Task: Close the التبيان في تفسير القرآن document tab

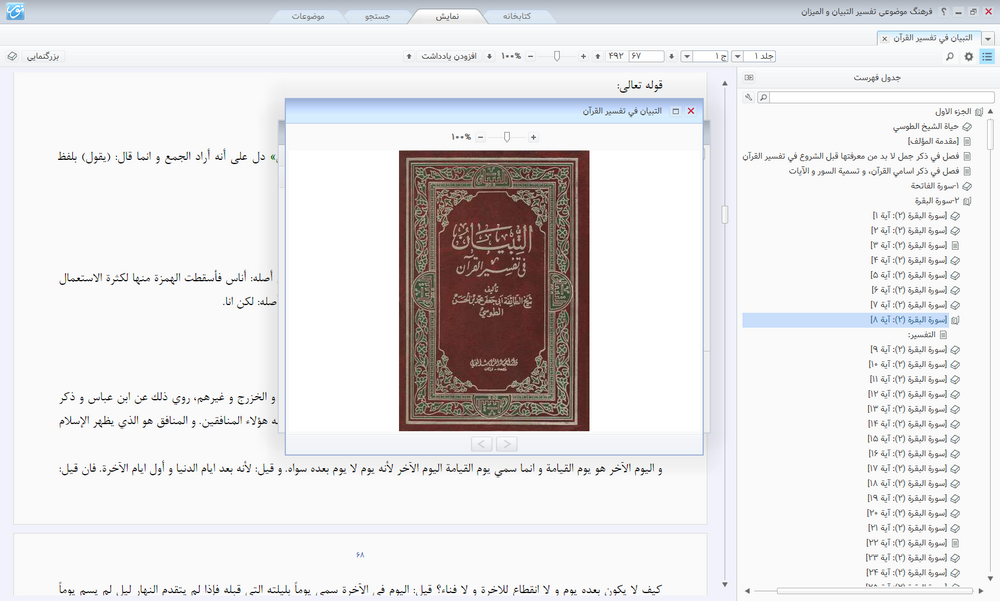Action: [x=885, y=39]
